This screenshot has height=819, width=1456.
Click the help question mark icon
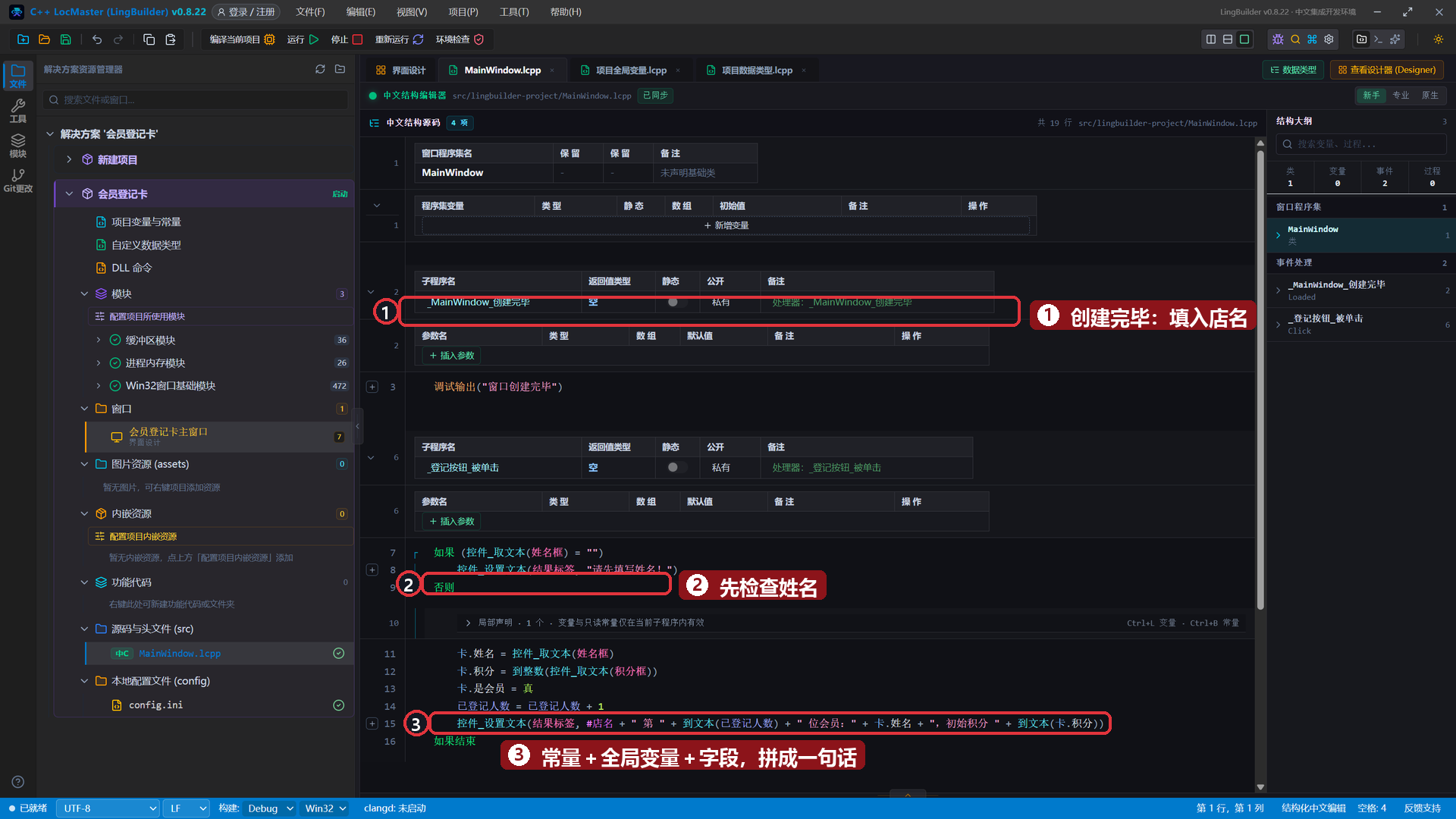[x=18, y=782]
